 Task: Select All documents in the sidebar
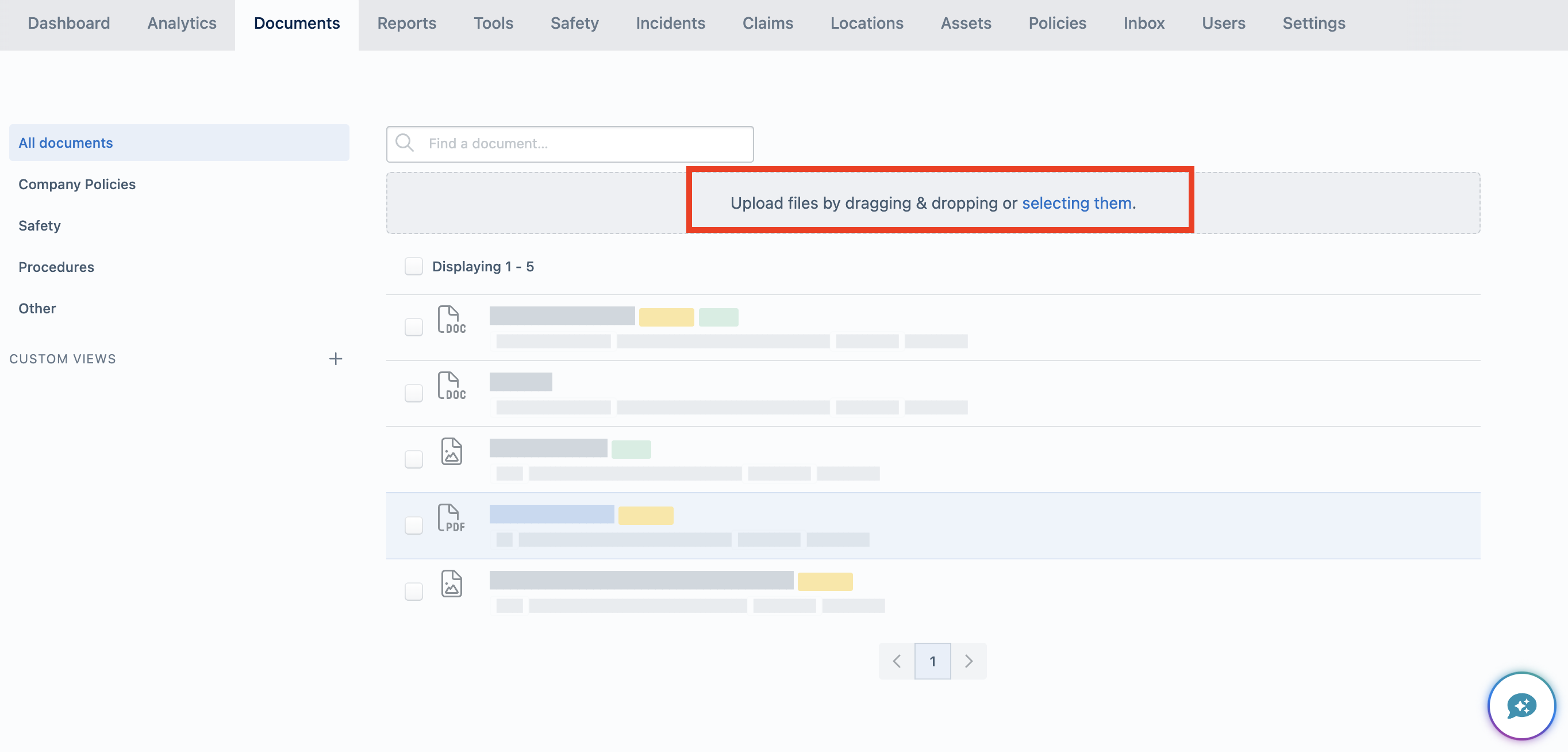[179, 143]
